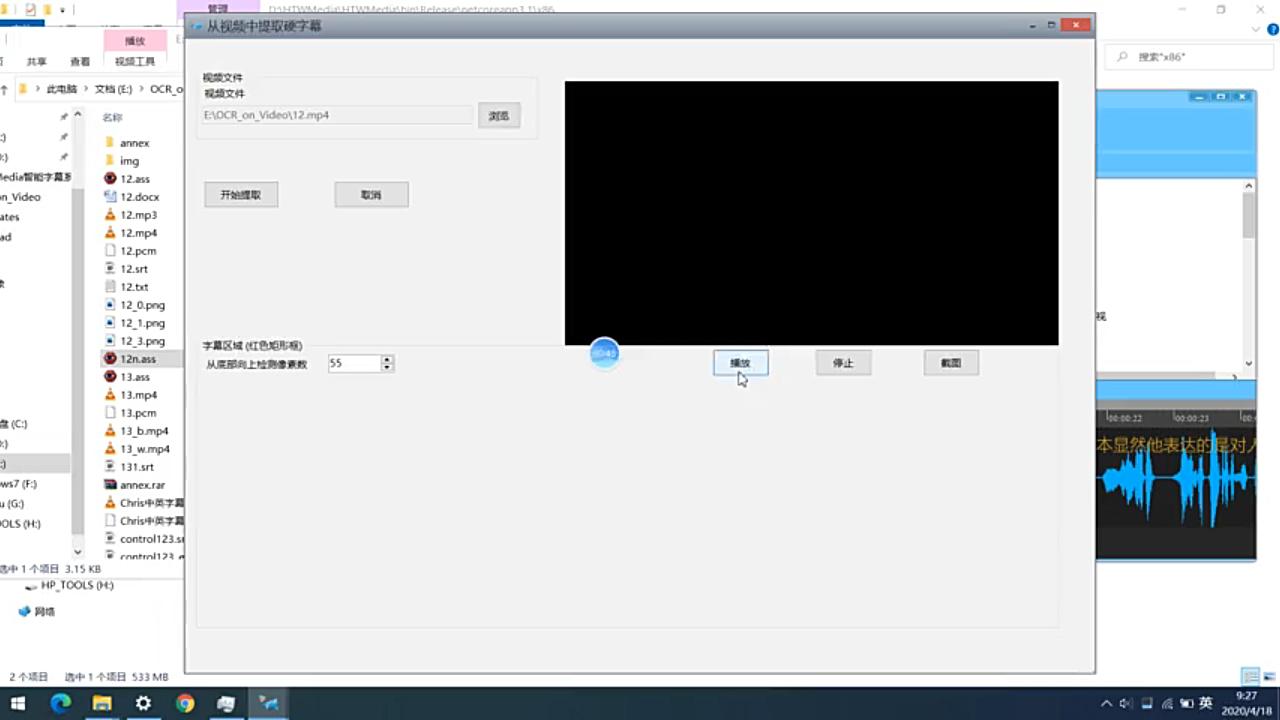Select the 12.docx document icon
Image resolution: width=1280 pixels, height=720 pixels.
coord(111,197)
